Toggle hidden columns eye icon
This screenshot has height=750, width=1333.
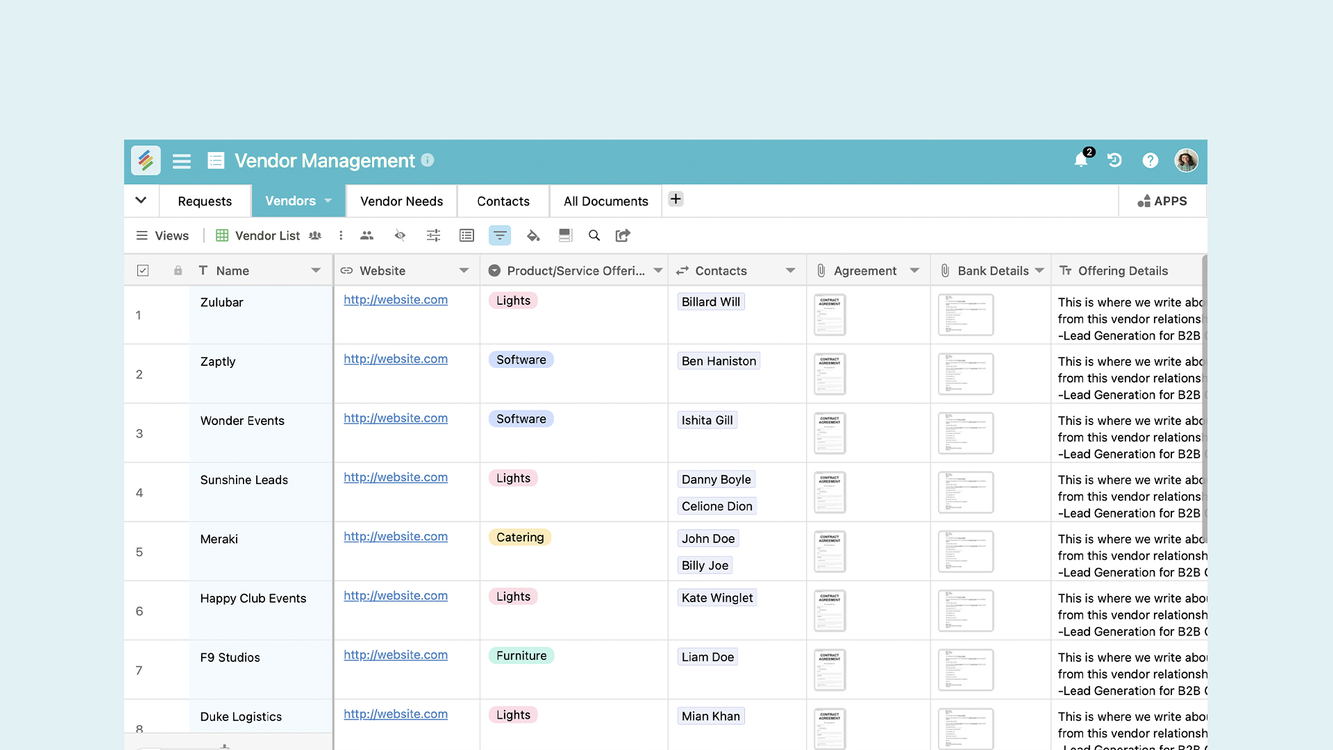point(400,236)
